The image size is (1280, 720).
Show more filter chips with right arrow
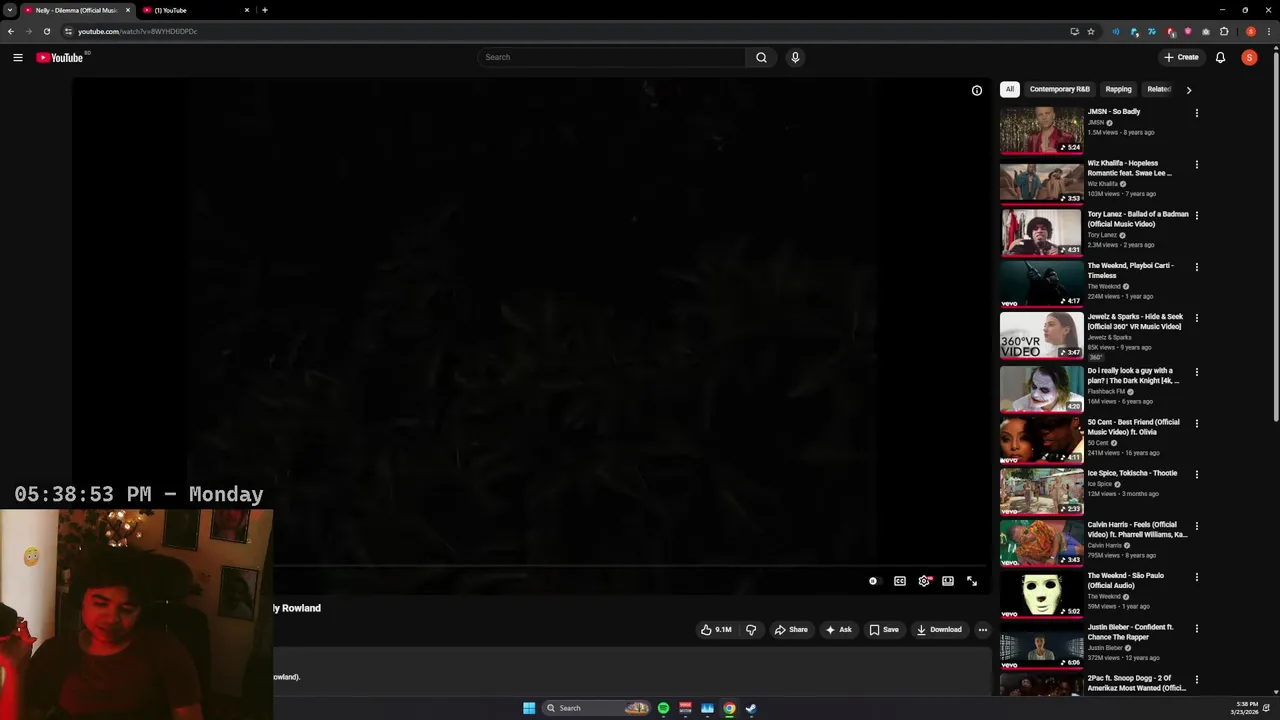[1189, 90]
